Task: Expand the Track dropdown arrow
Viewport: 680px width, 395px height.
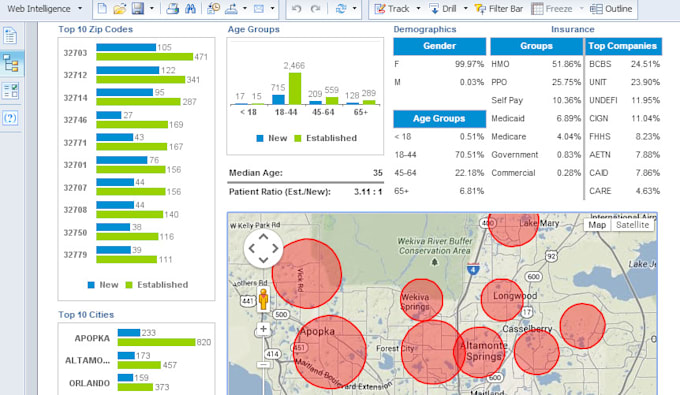Action: tap(418, 9)
